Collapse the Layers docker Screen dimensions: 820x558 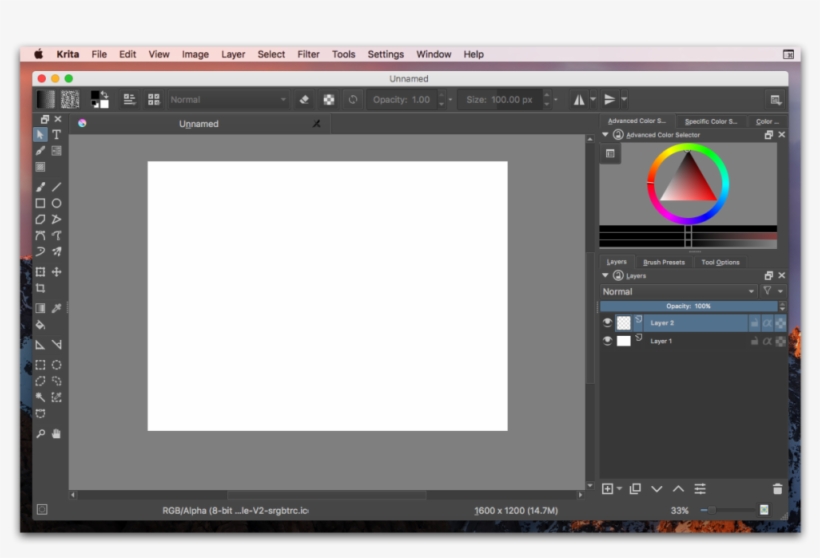[605, 276]
